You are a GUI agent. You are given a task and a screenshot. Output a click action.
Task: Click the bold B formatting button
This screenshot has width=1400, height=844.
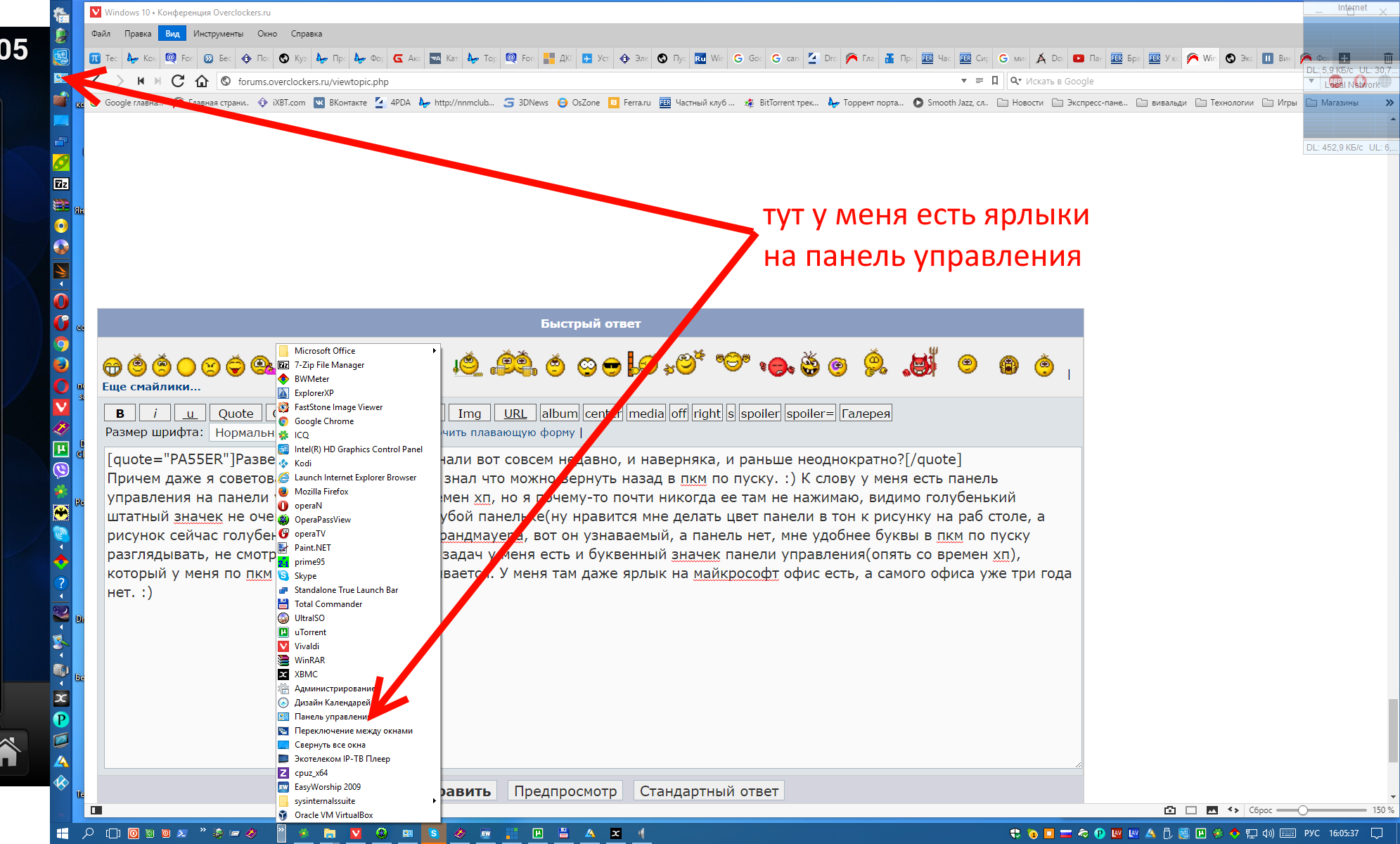(x=120, y=414)
